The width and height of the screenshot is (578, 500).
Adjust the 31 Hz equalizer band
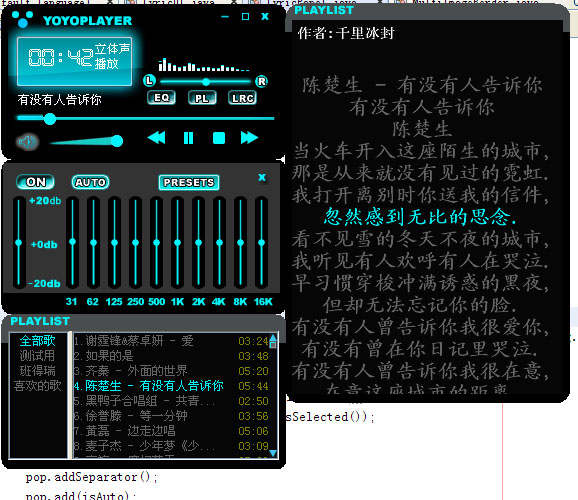coord(73,242)
